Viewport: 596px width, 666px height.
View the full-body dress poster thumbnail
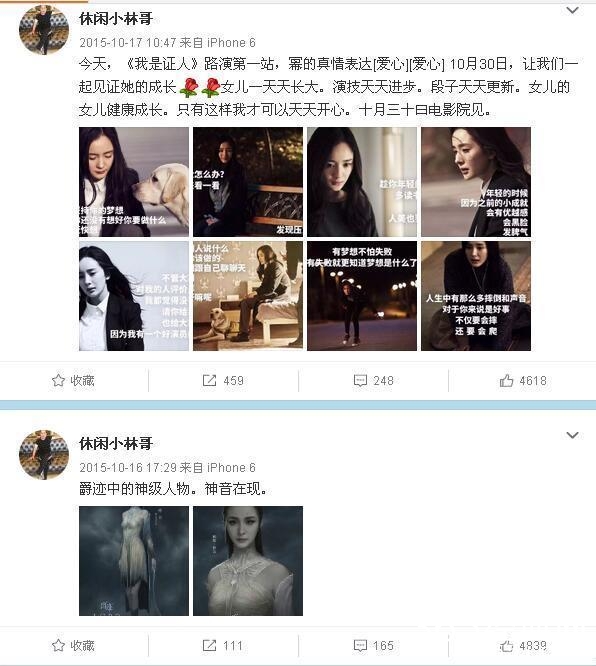tap(134, 561)
